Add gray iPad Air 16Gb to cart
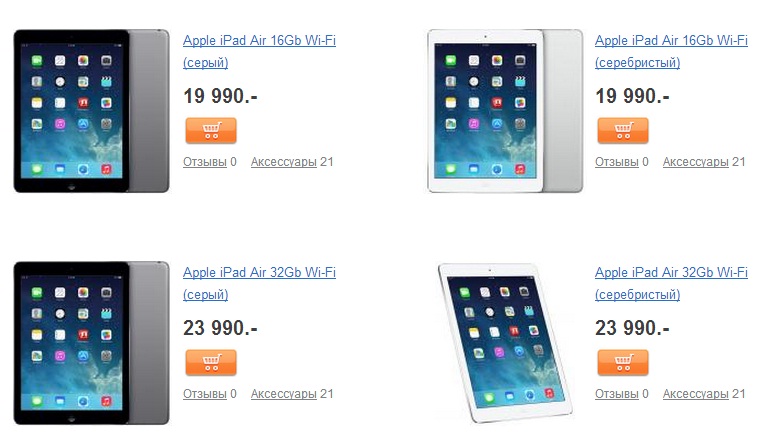Screen dimensions: 778x442 [211, 131]
